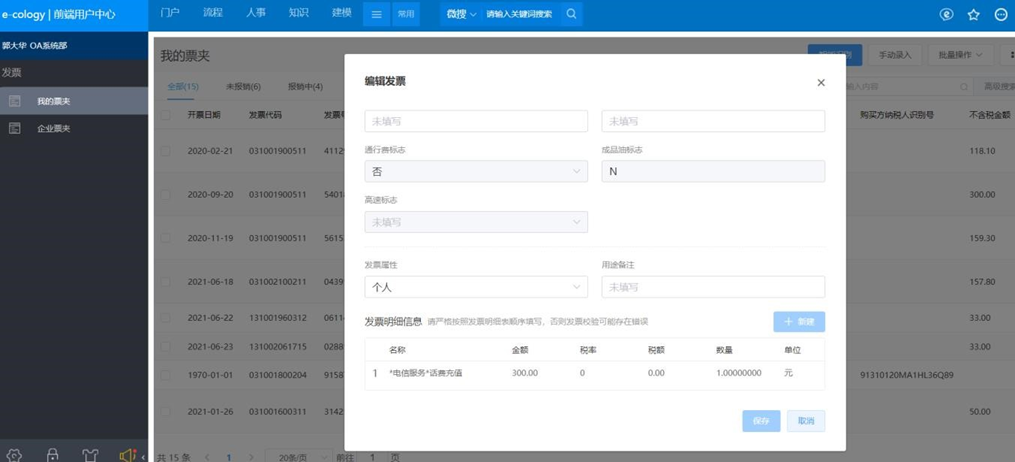The width and height of the screenshot is (1015, 462).
Task: Tick the checkbox for the 2021-06-22 row
Action: (x=165, y=318)
